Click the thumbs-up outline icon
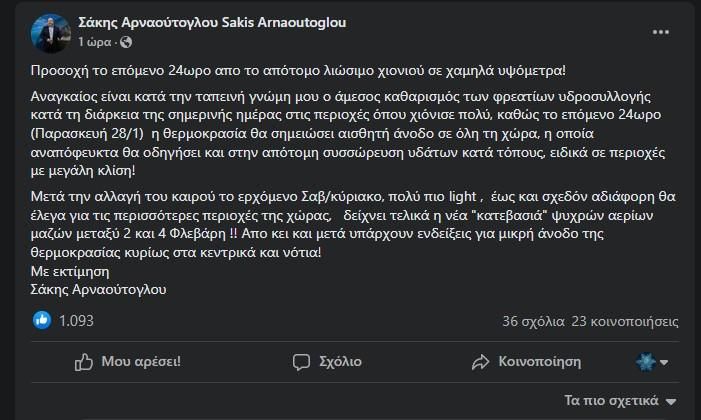 [x=84, y=361]
